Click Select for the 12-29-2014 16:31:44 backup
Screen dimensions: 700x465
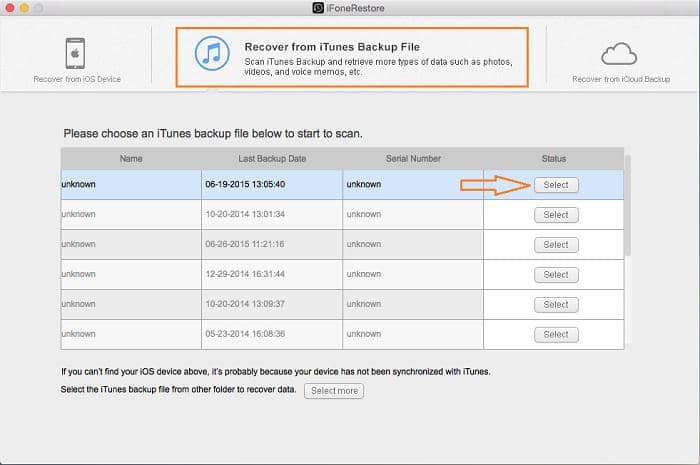point(556,274)
